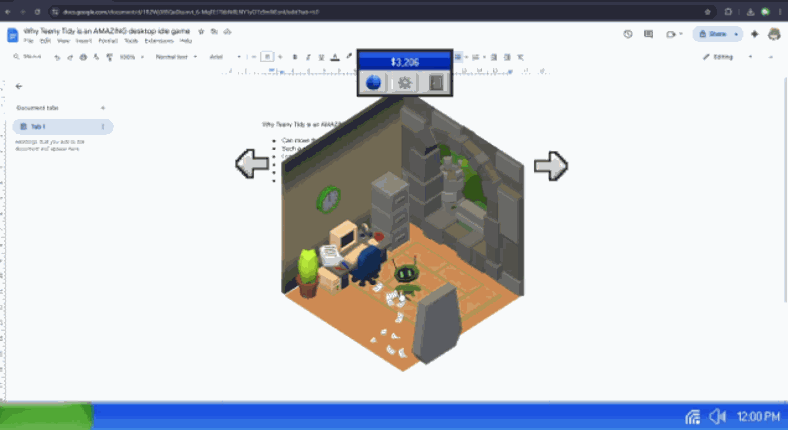Open the search menus magnifier

[x=17, y=57]
